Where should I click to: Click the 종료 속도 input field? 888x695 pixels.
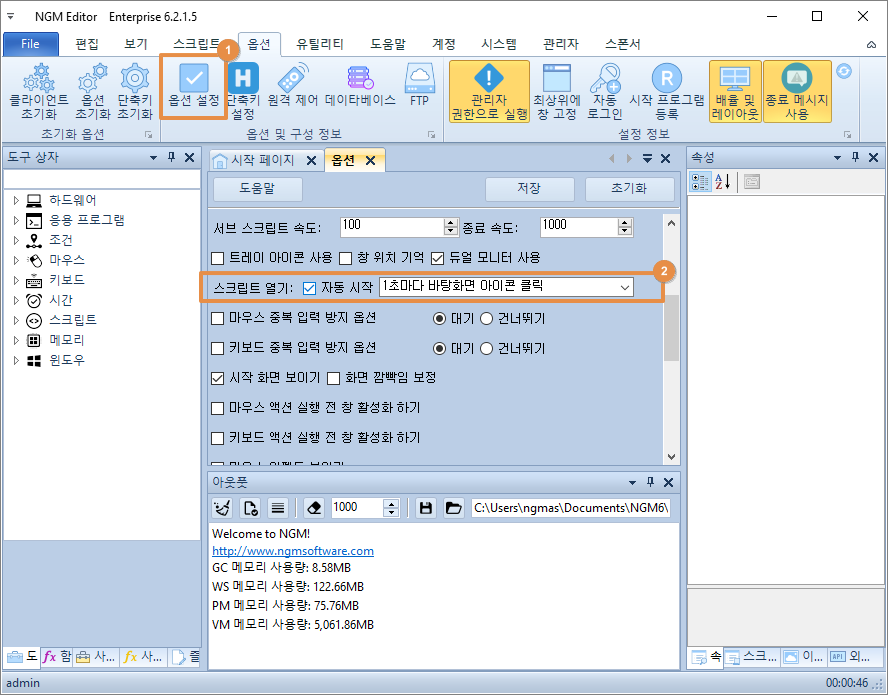tap(578, 227)
